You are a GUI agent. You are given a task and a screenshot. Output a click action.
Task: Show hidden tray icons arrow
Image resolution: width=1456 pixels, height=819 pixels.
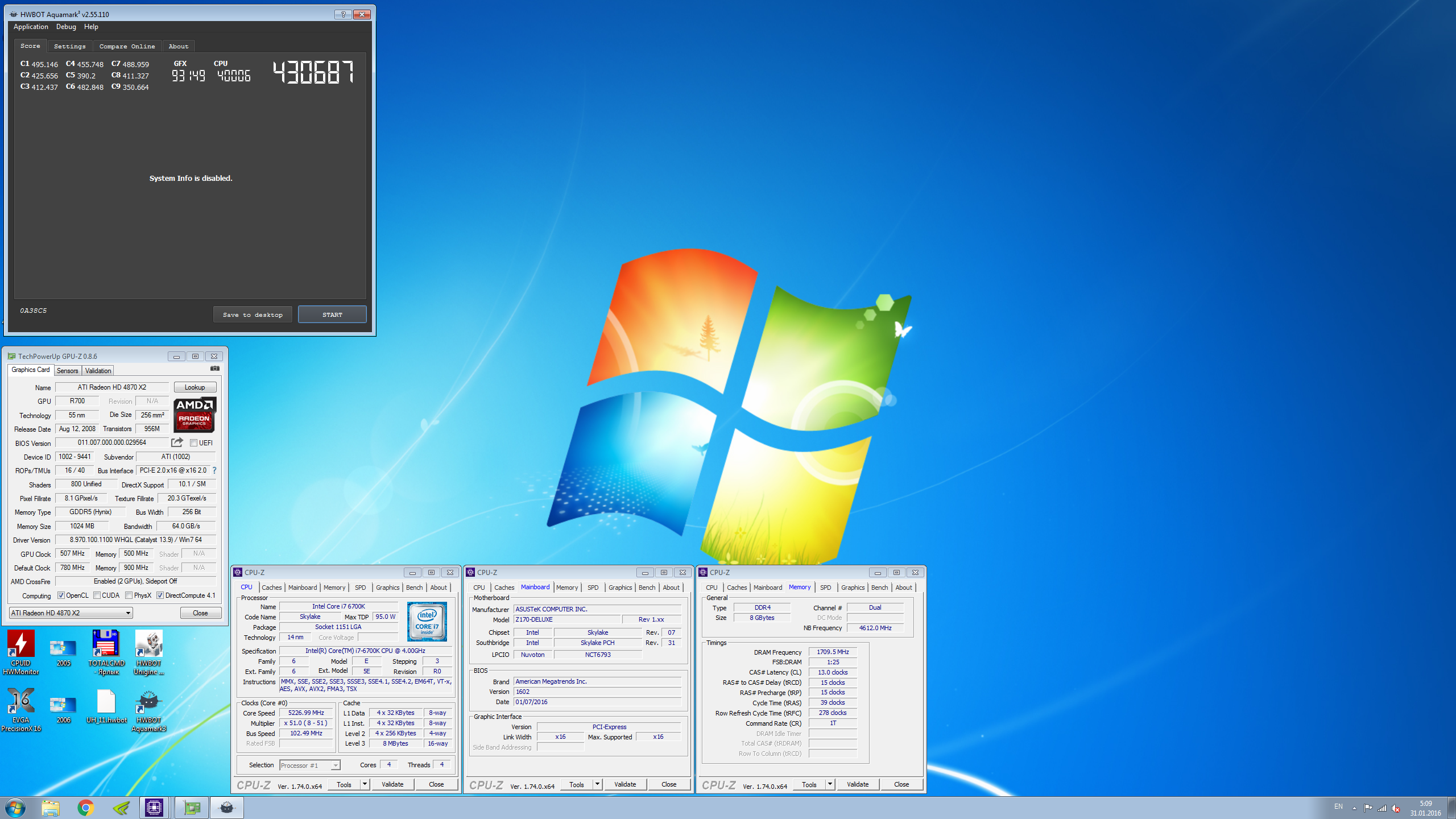click(x=1354, y=808)
